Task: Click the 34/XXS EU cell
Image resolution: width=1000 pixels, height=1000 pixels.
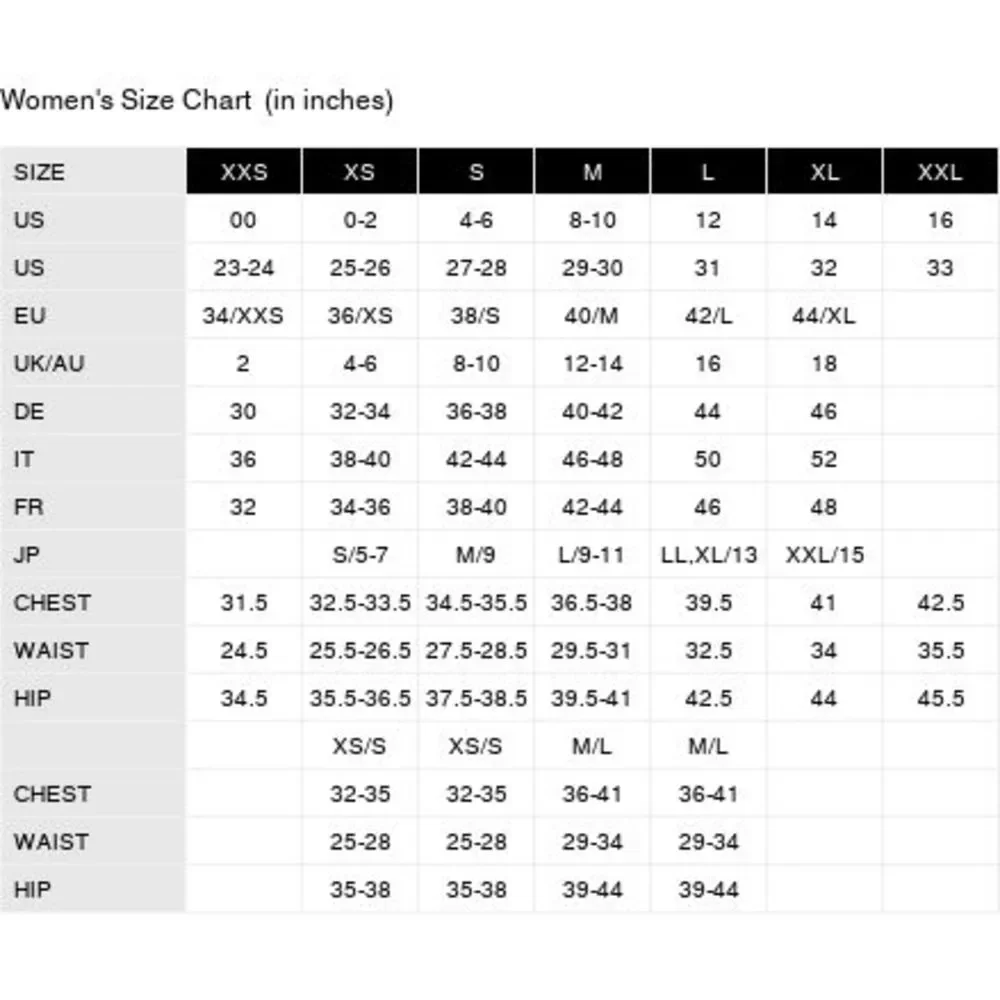Action: (243, 316)
